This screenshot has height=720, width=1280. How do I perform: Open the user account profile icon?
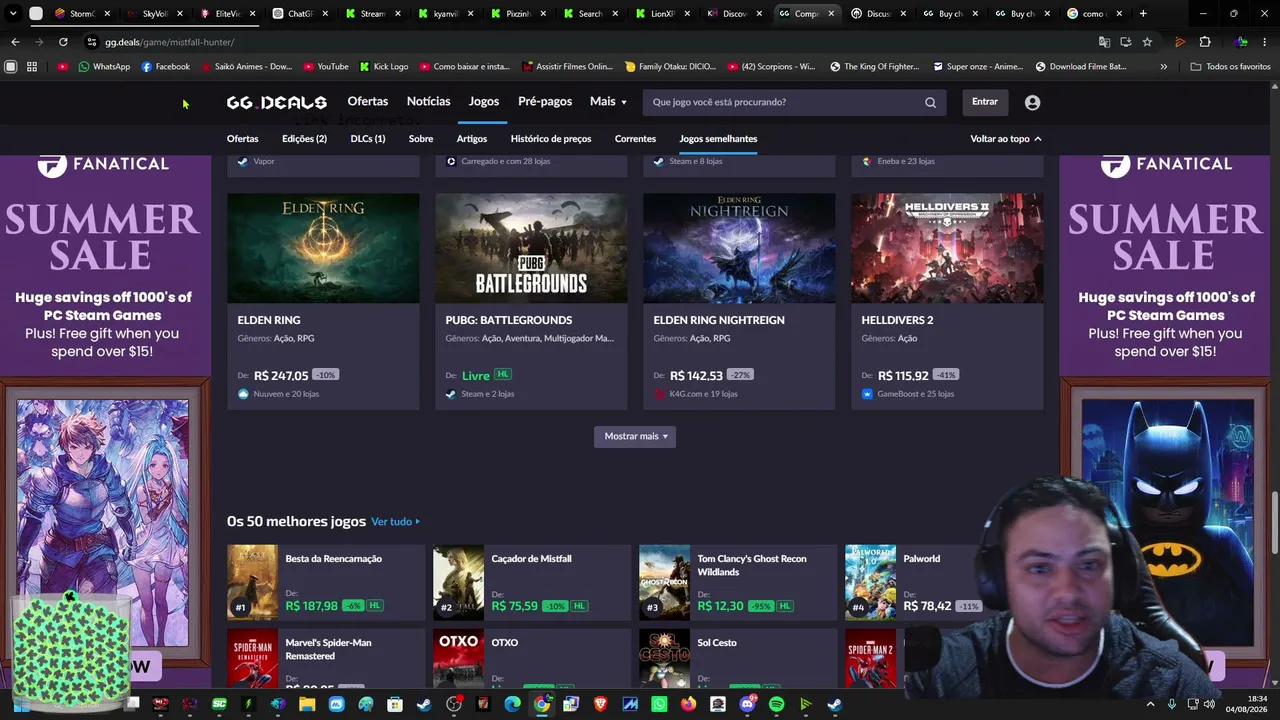click(x=1032, y=102)
